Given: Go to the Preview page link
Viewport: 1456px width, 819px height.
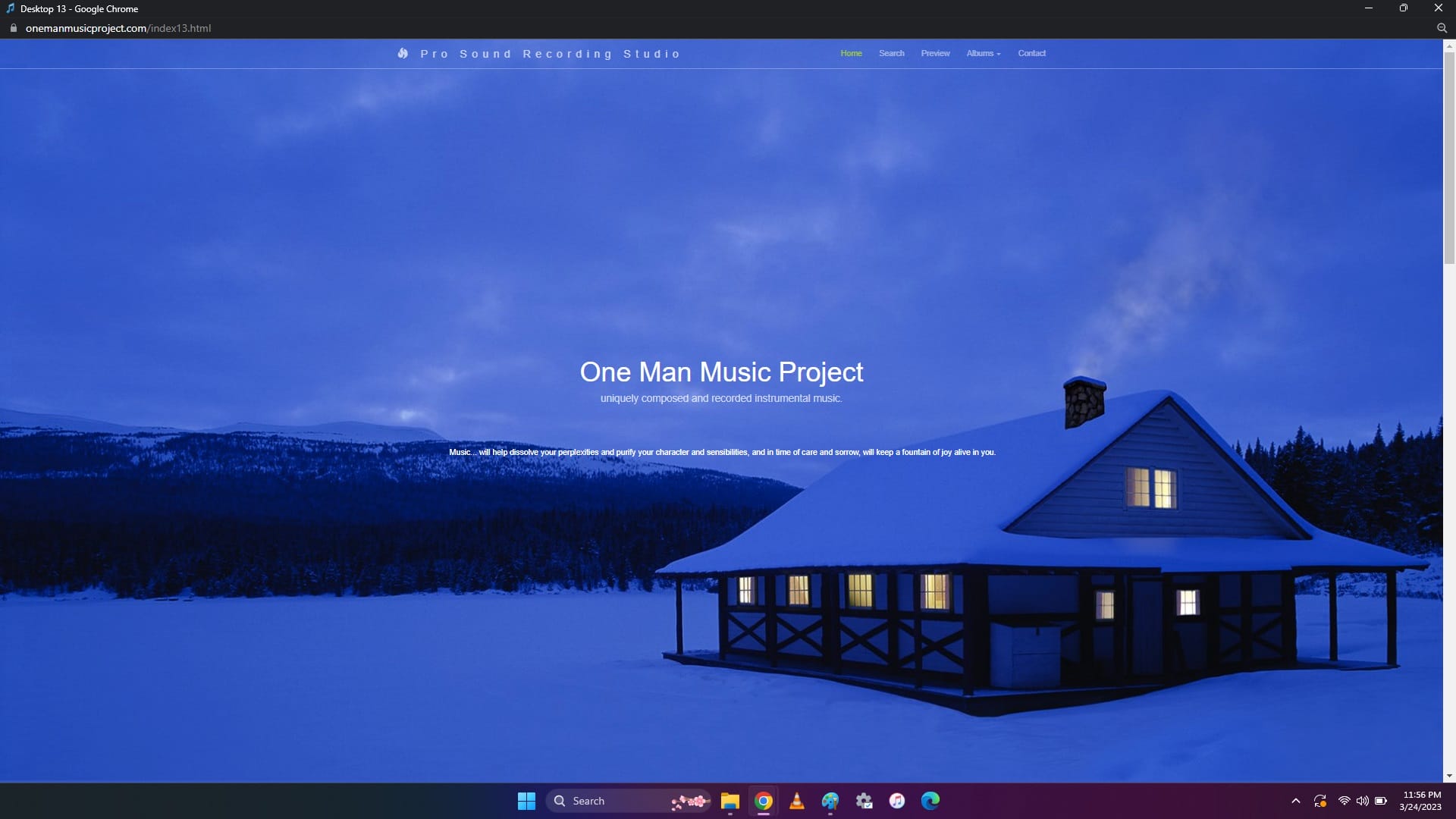Looking at the screenshot, I should click(x=935, y=53).
